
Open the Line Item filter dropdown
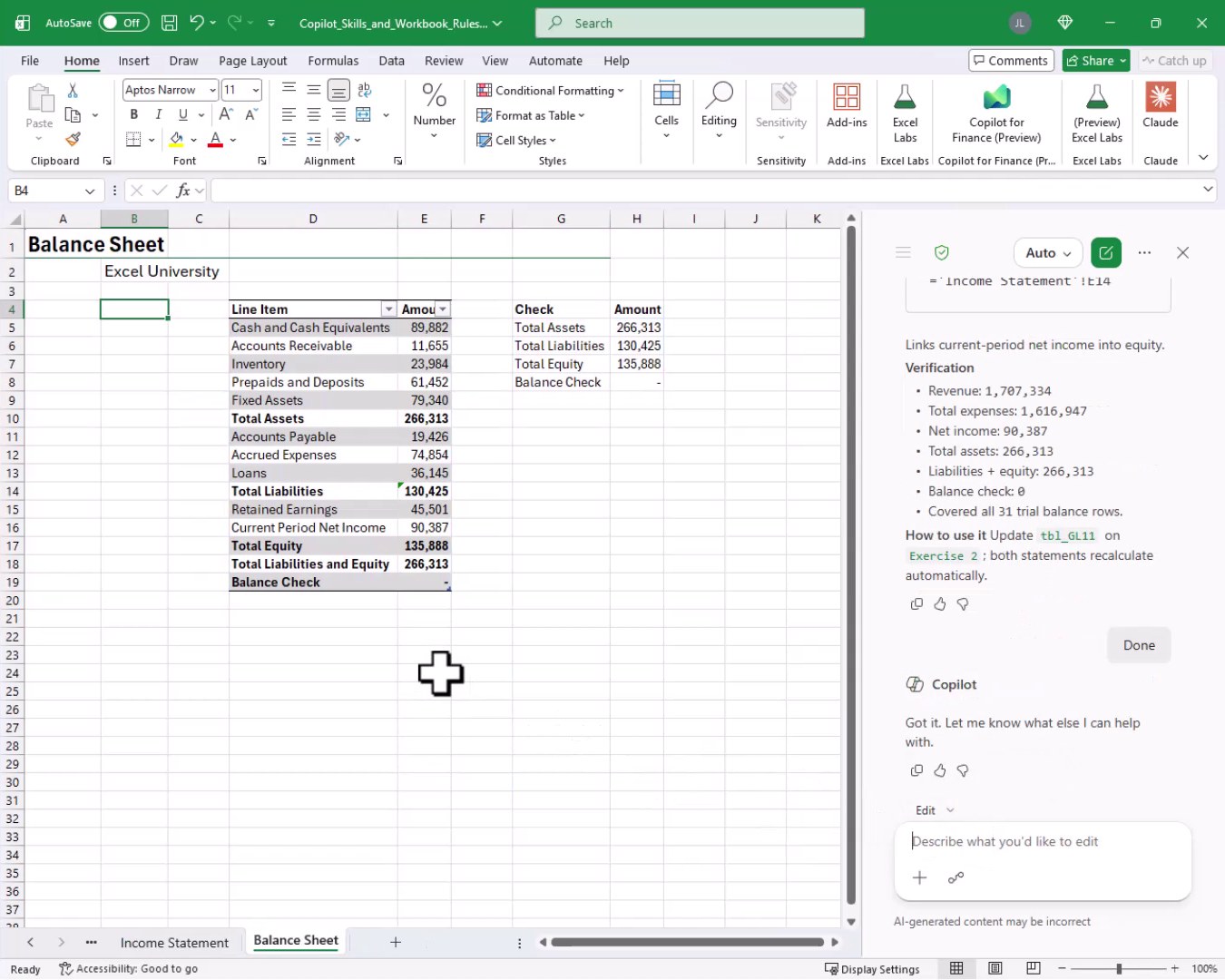388,309
